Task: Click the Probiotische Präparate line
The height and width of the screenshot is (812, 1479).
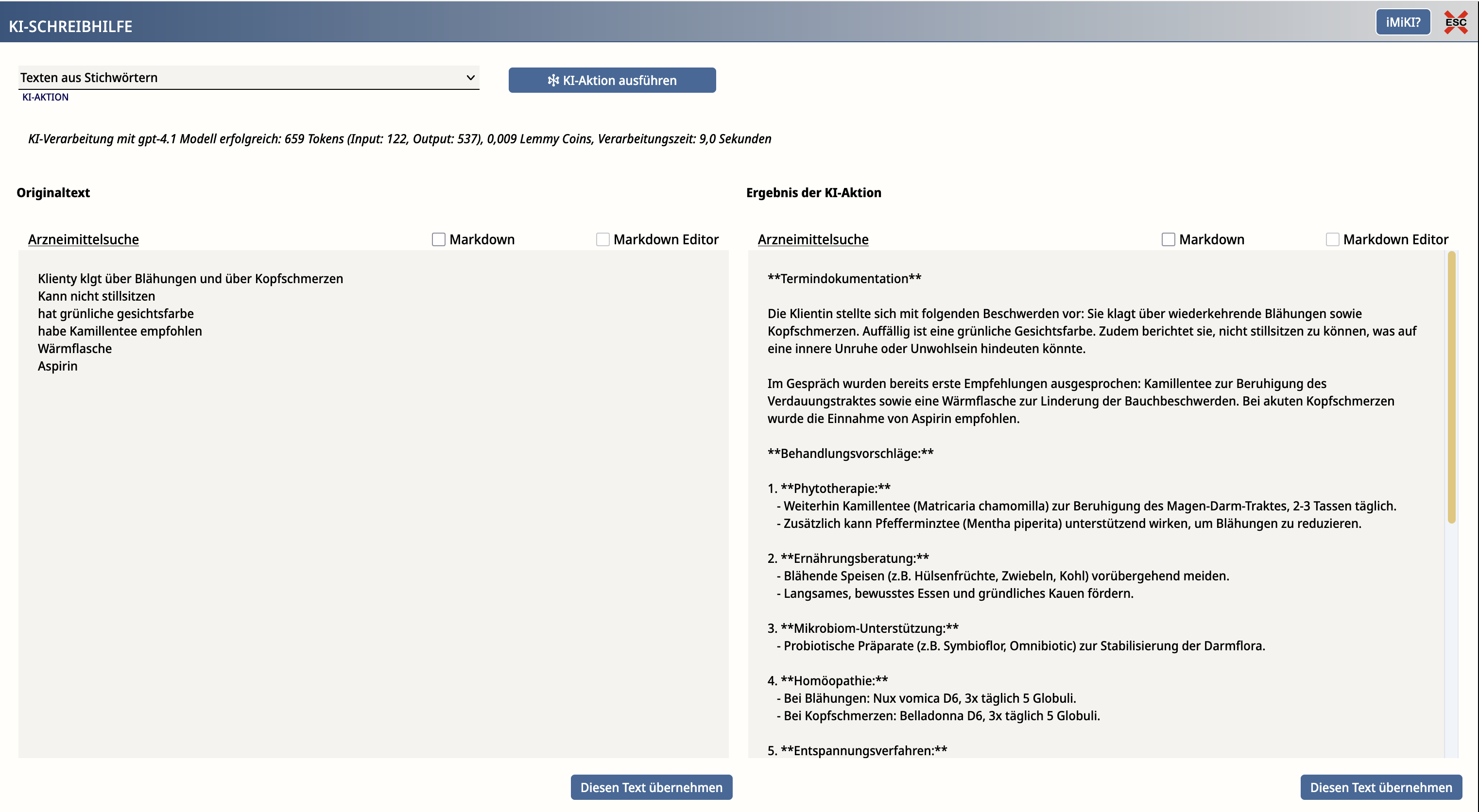Action: 1021,646
